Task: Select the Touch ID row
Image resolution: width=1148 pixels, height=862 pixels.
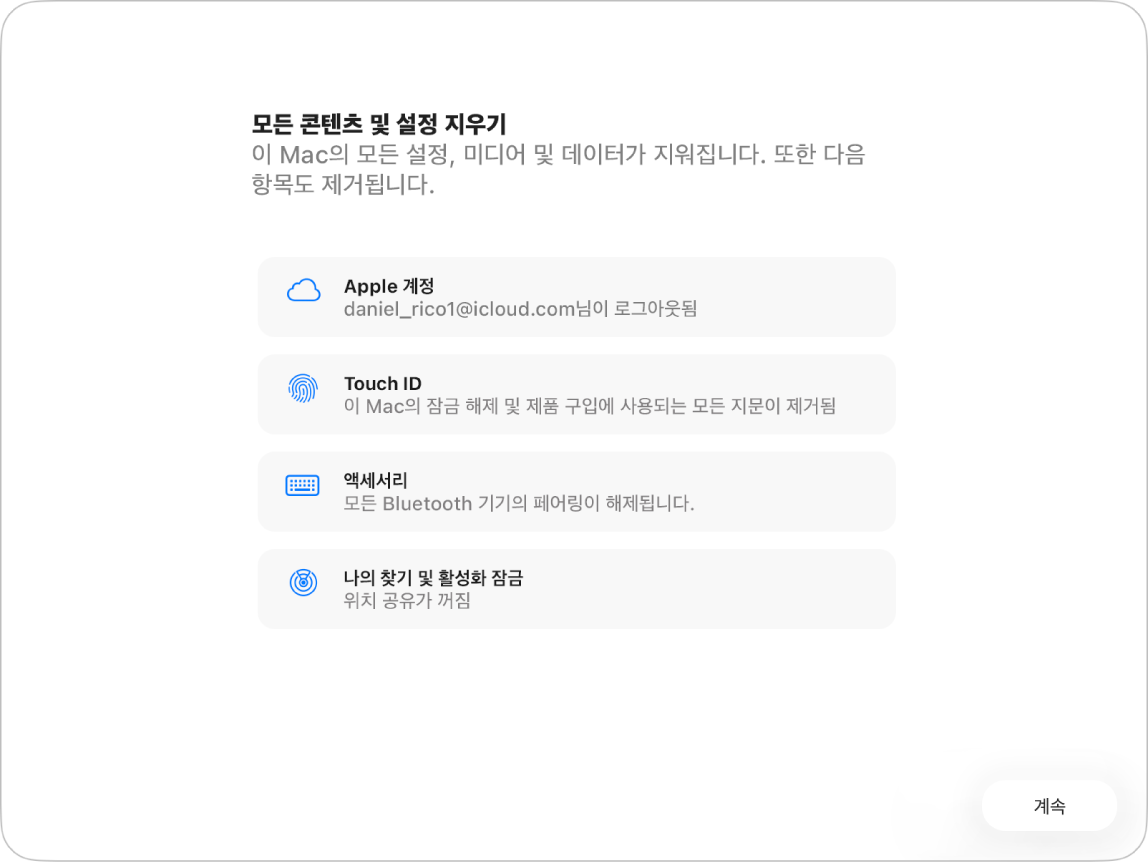Action: pos(576,393)
